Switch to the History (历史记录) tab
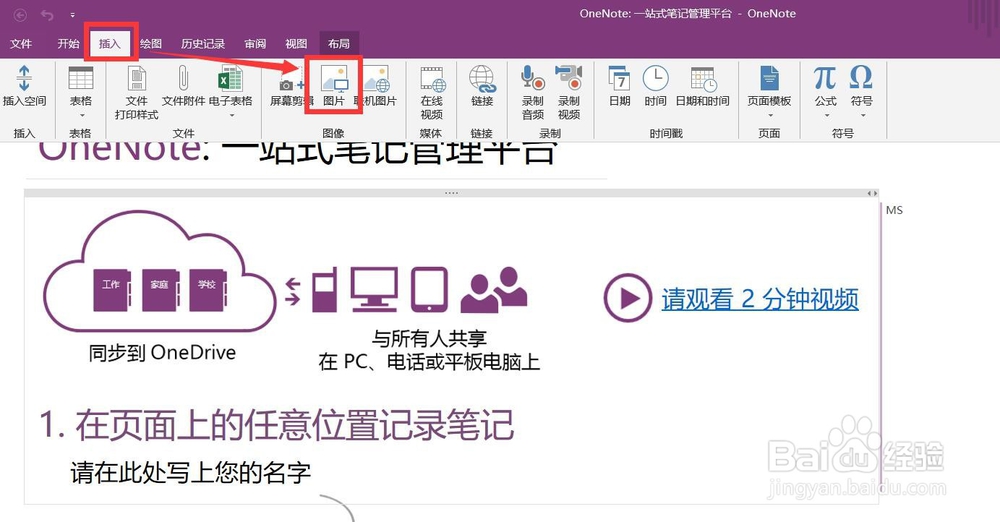1000x522 pixels. [203, 43]
